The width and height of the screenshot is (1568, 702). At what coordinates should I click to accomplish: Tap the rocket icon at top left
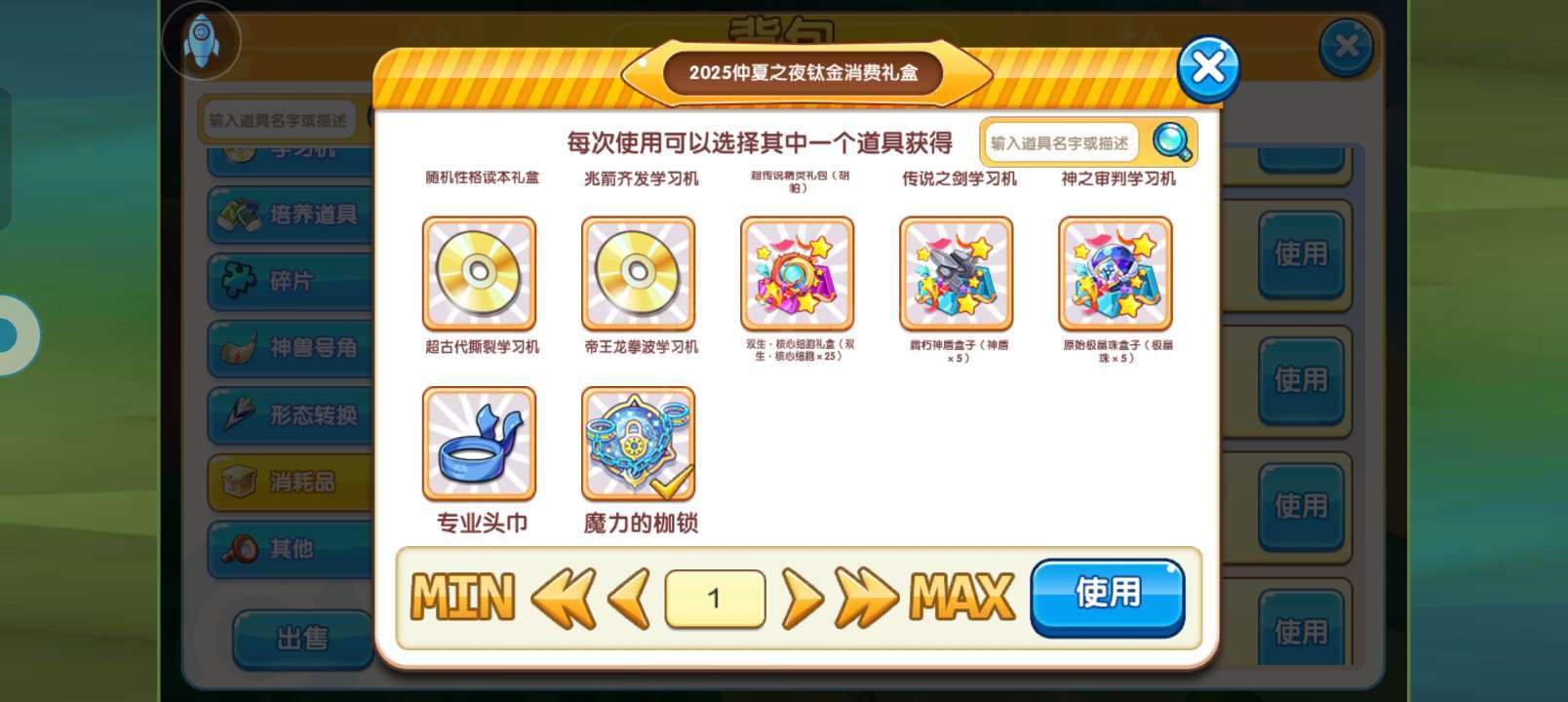coord(201,40)
